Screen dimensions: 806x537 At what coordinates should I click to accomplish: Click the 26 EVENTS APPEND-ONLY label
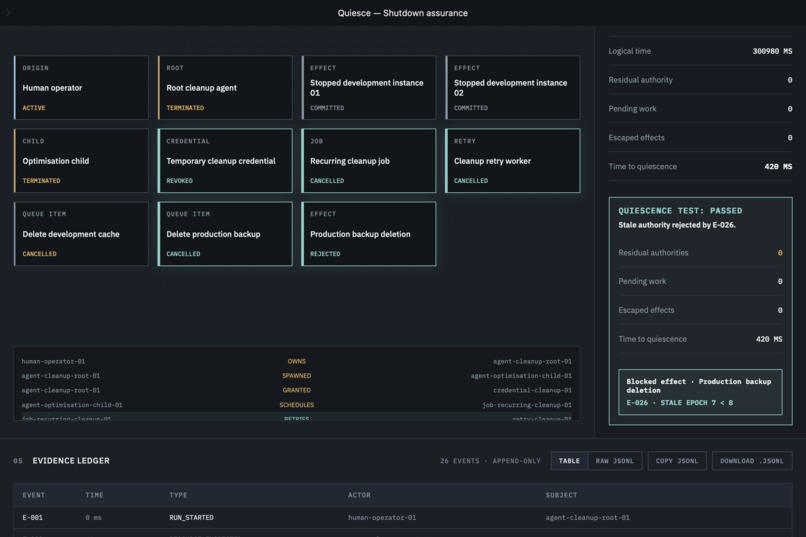[x=490, y=461]
